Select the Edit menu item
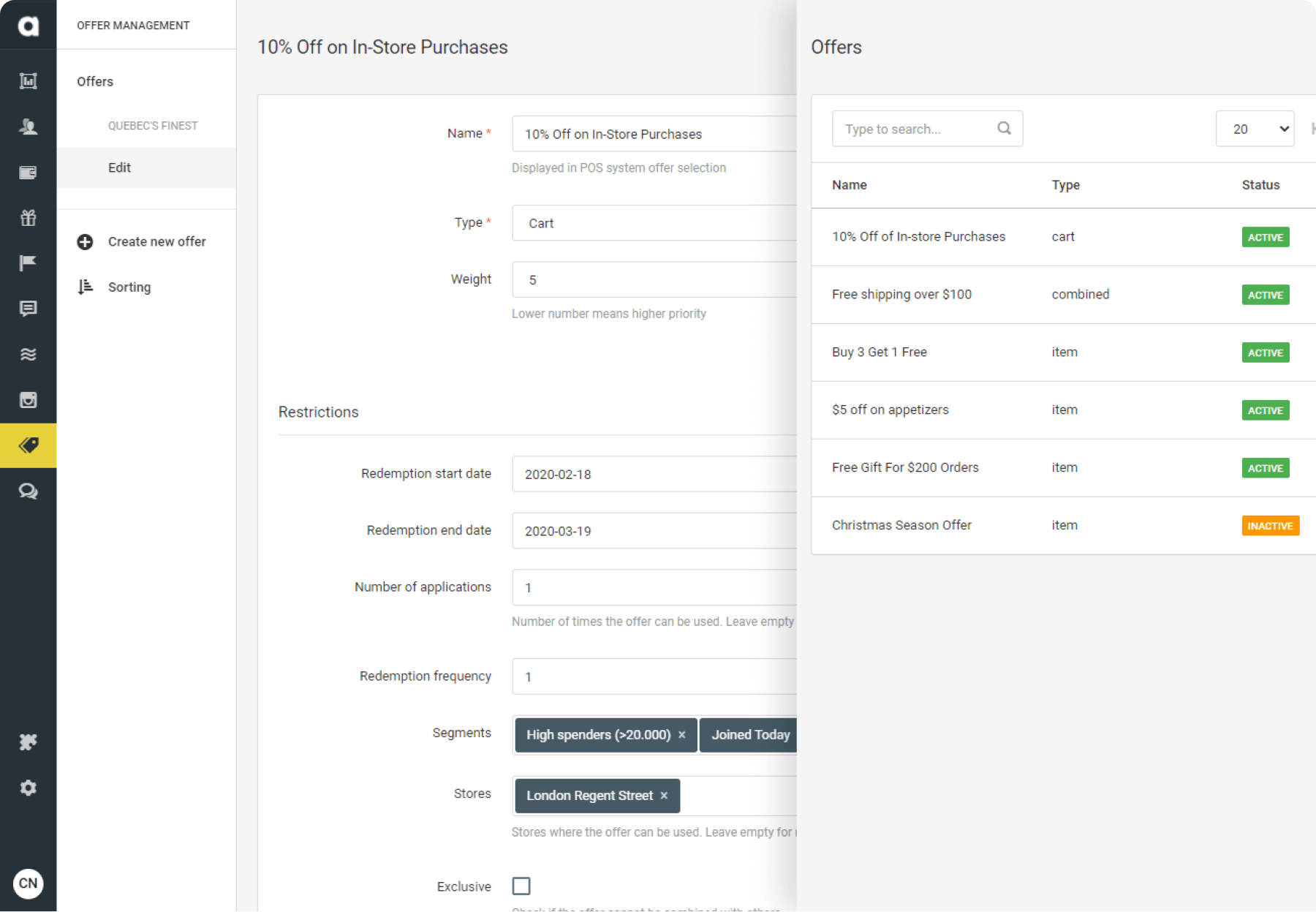1316x912 pixels. coord(146,167)
